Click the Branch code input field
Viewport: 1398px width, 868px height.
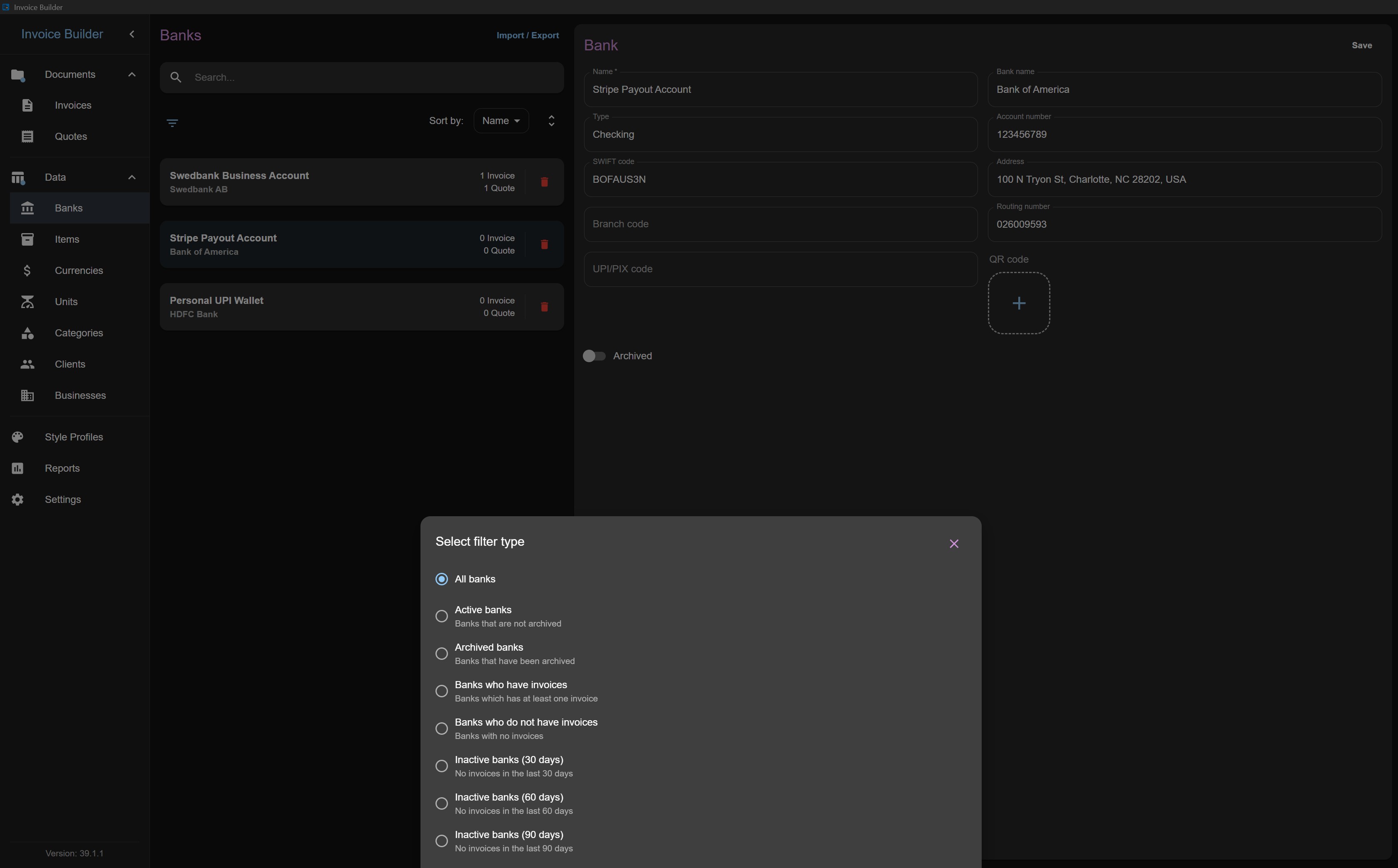780,224
